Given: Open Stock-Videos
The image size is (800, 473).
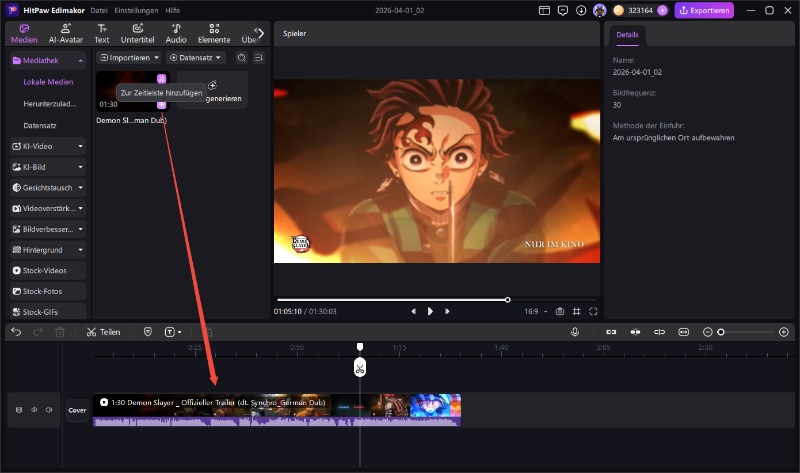Looking at the screenshot, I should 48,270.
